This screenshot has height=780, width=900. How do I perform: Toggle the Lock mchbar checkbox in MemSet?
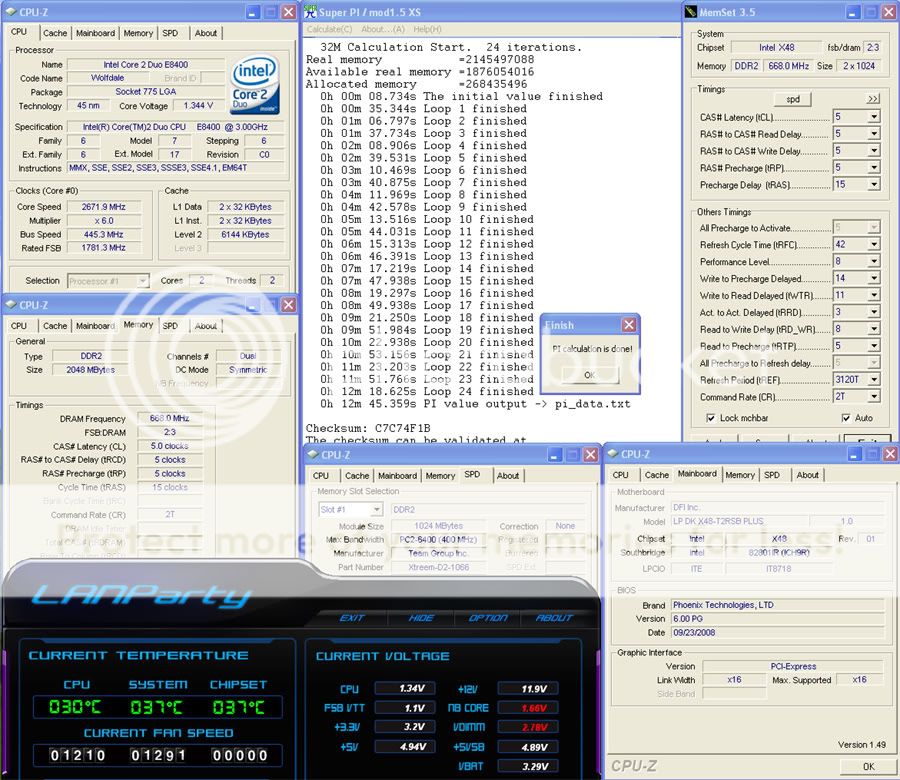[711, 418]
